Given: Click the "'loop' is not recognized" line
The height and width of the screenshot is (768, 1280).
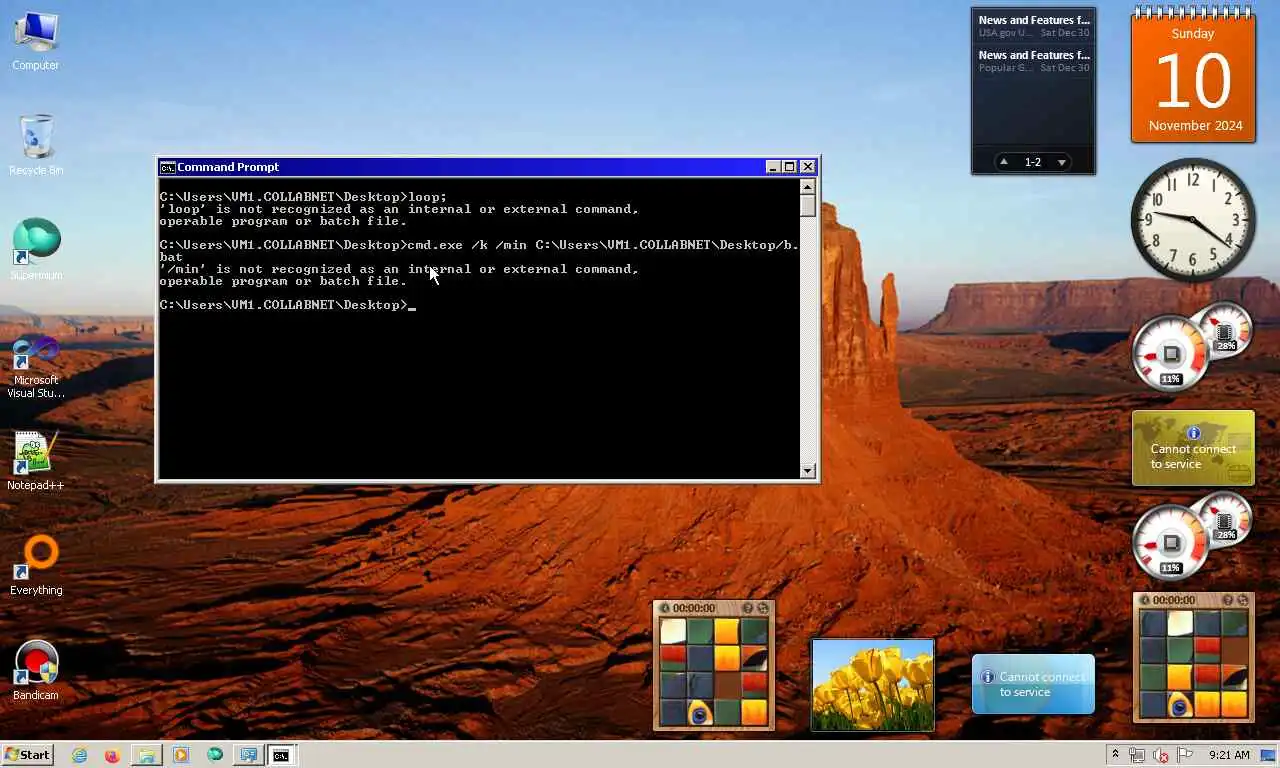Looking at the screenshot, I should [400, 209].
